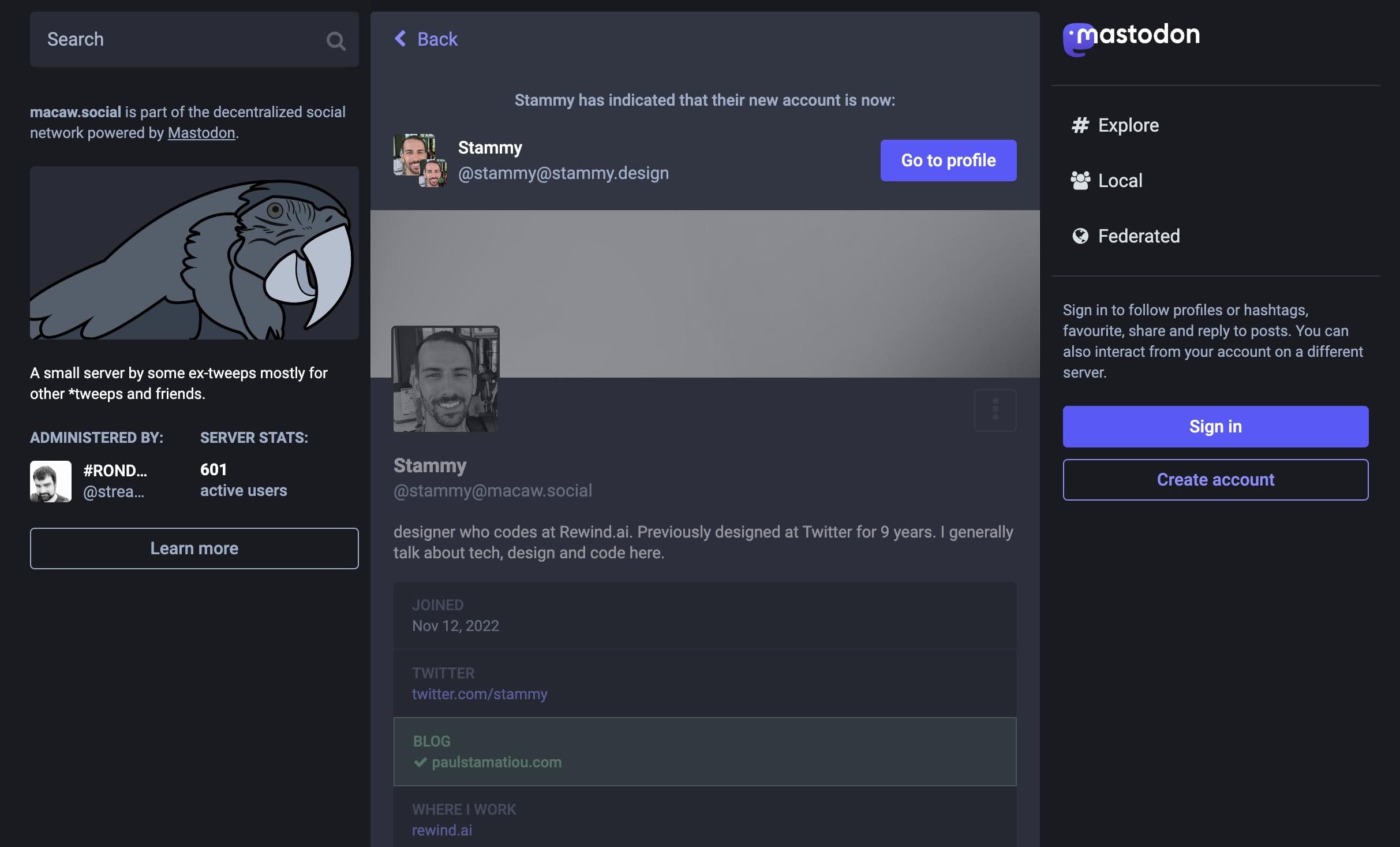Click the Learn more button
Screen dimensions: 1400x847
click(x=194, y=549)
